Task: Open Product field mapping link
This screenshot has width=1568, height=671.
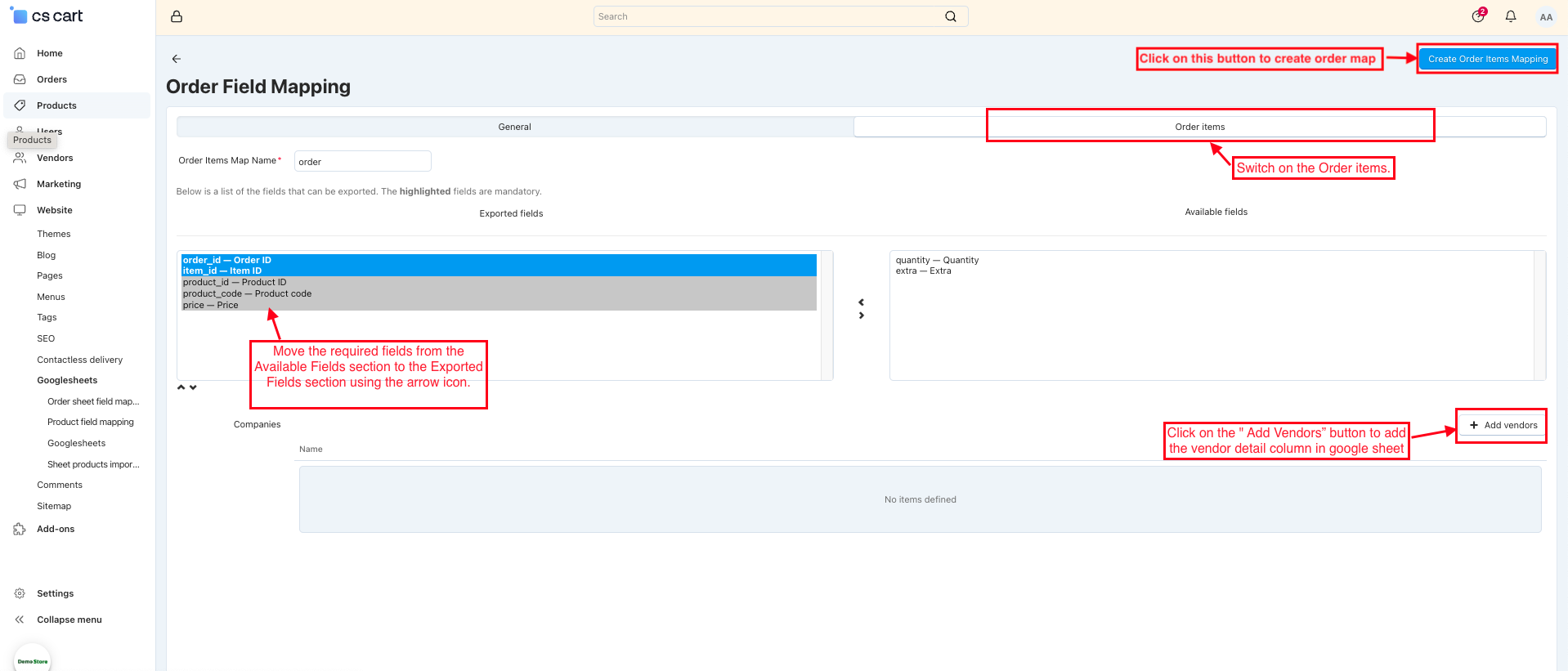Action: [x=91, y=422]
